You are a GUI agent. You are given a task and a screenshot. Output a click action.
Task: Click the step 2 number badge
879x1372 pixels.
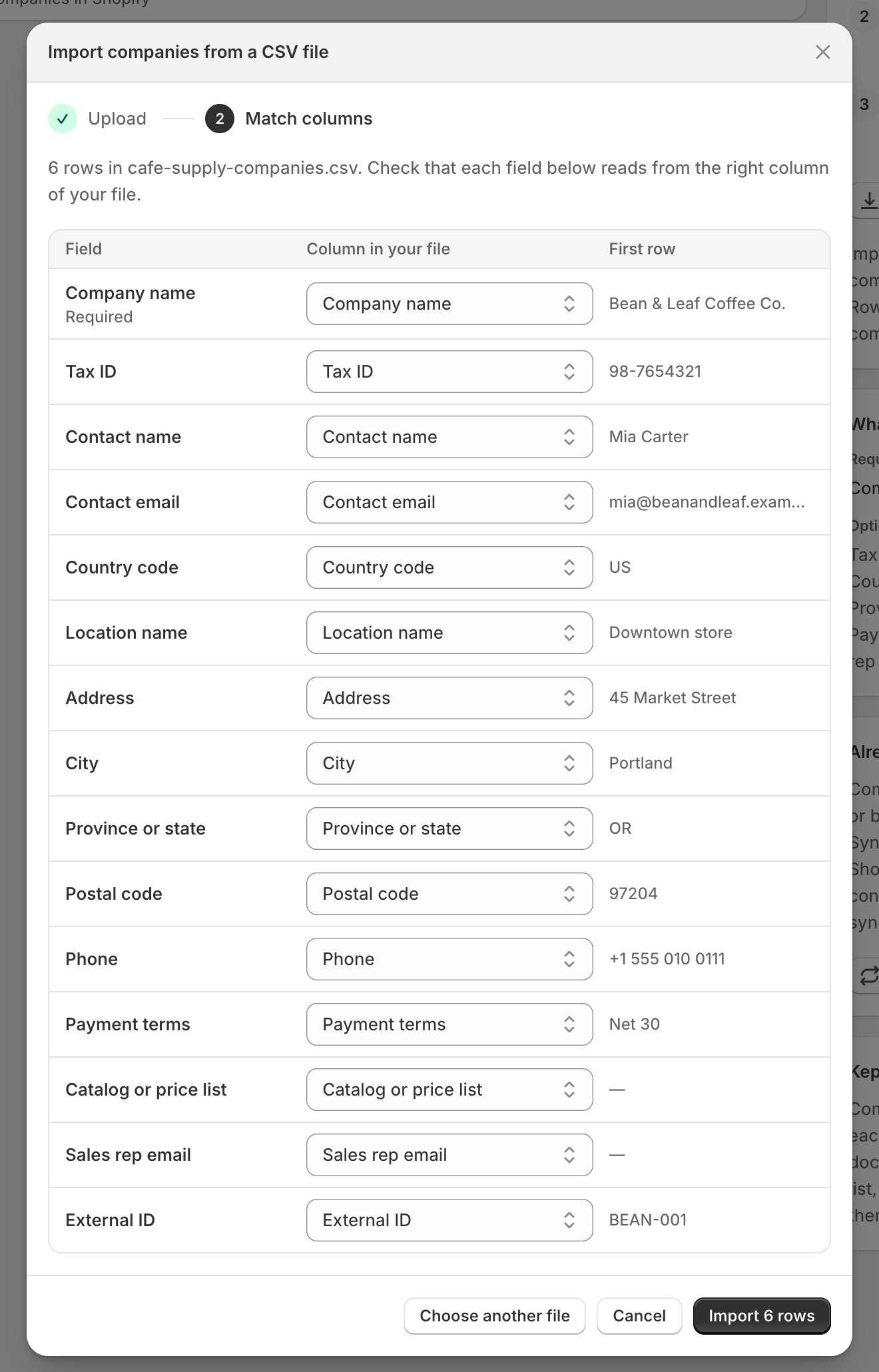tap(220, 119)
